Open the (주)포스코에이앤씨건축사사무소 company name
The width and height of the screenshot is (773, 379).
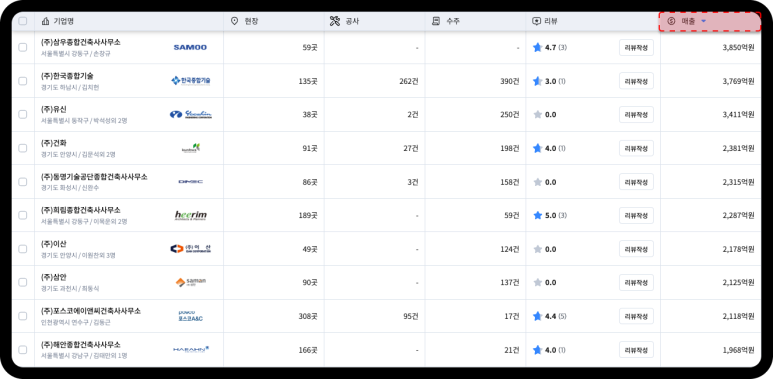[x=91, y=311]
